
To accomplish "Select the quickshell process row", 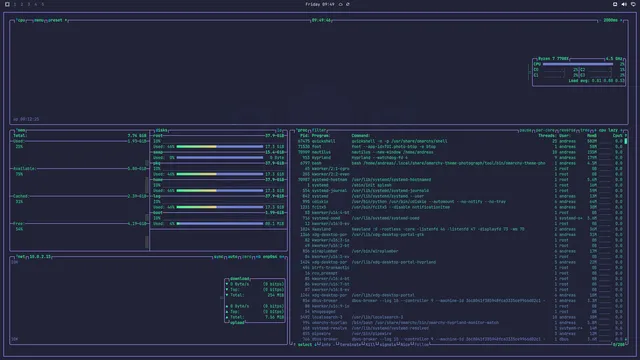I will (459, 141).
